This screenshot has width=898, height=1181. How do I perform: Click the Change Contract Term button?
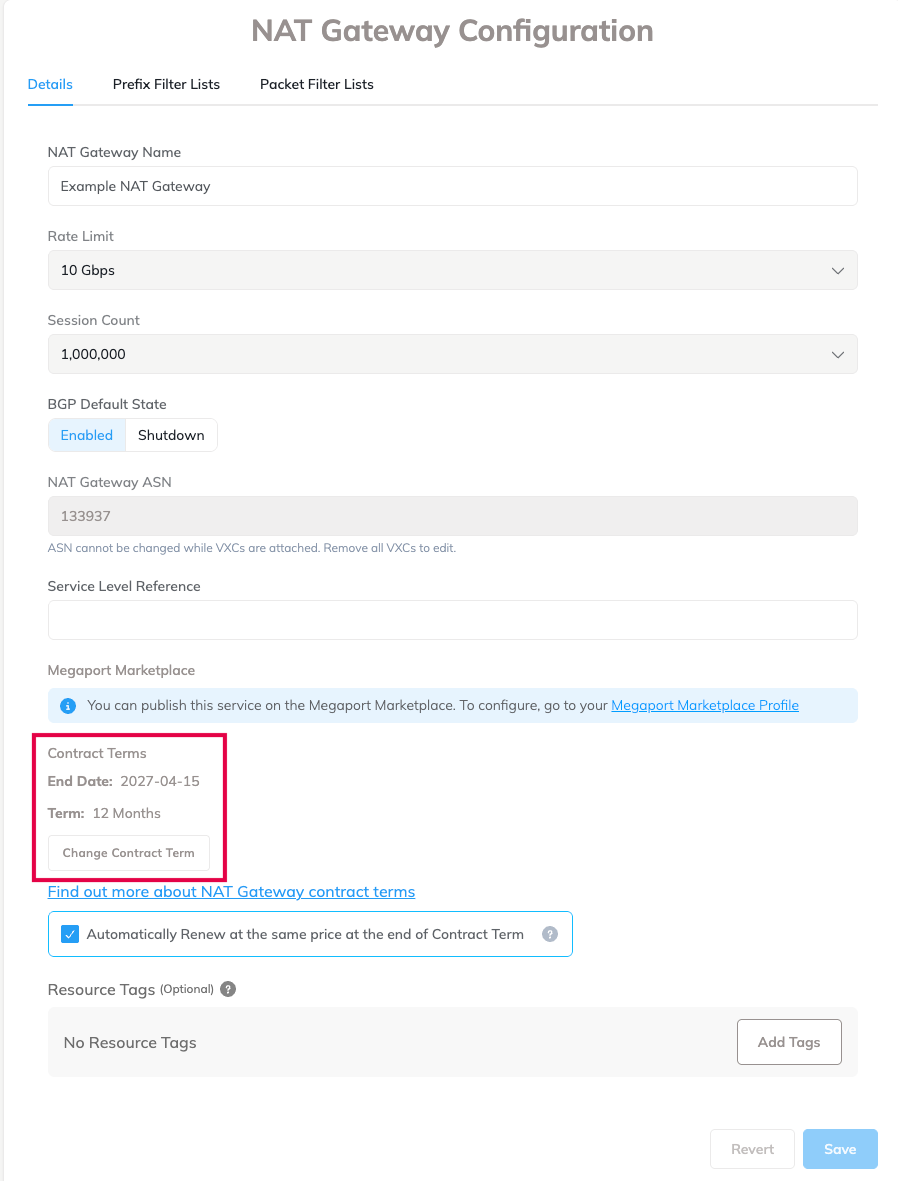click(128, 853)
